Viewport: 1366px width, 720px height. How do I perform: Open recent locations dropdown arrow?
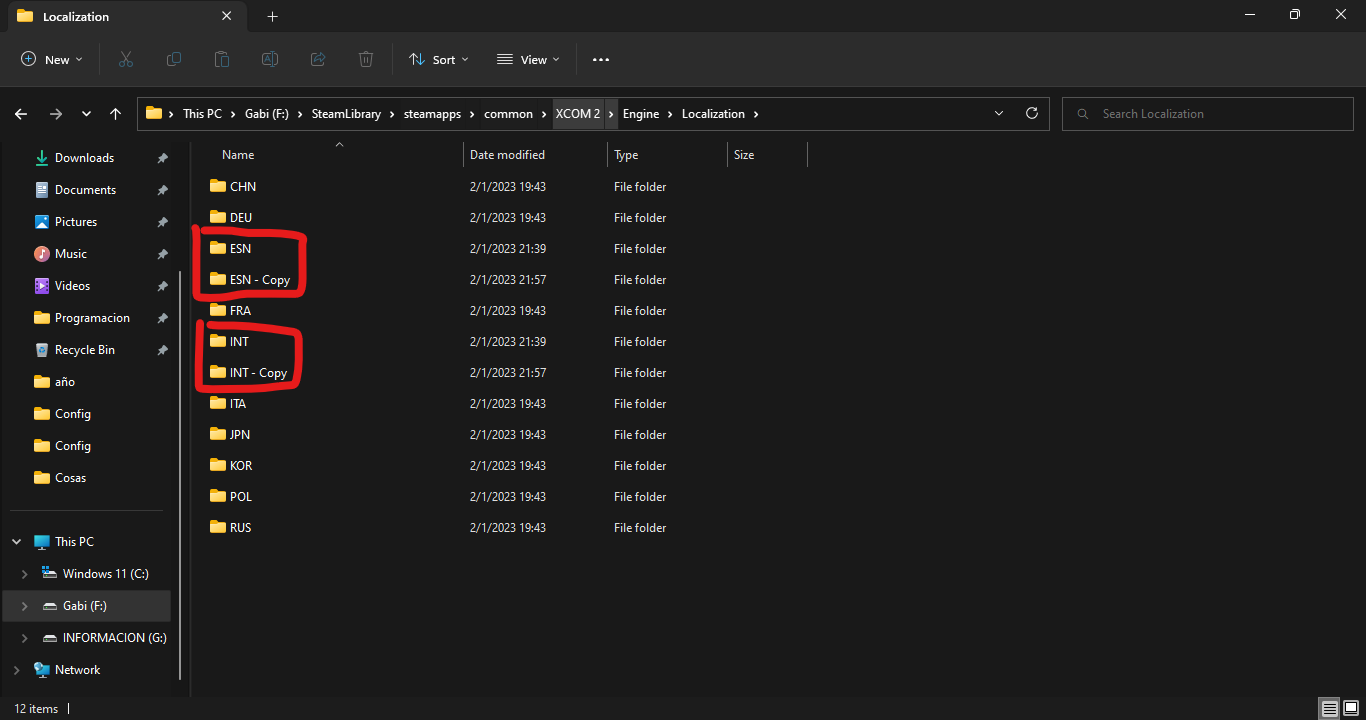[x=86, y=114]
